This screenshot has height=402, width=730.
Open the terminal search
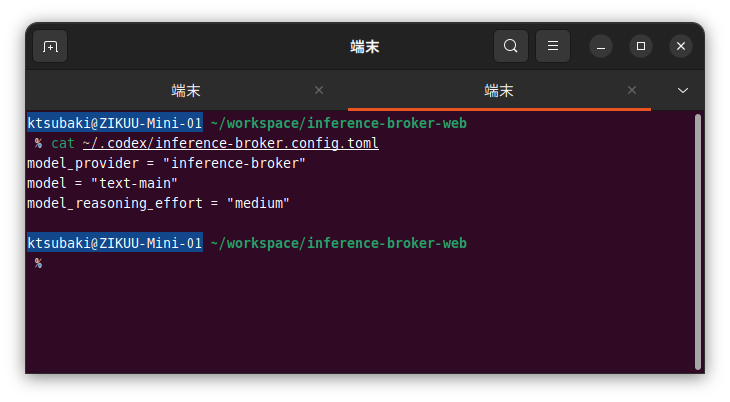(x=511, y=46)
